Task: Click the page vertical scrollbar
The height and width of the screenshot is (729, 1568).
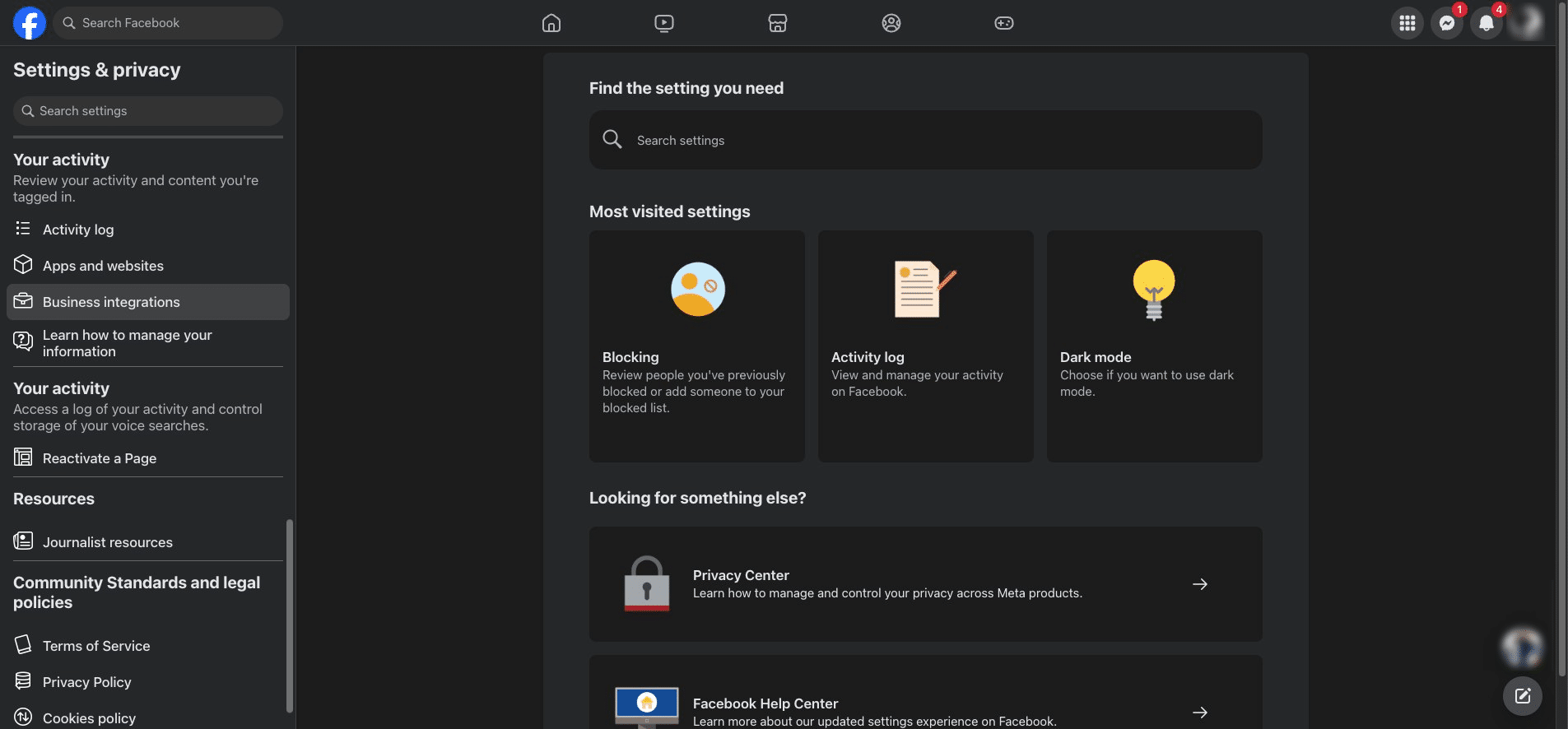Action: pos(1561,337)
